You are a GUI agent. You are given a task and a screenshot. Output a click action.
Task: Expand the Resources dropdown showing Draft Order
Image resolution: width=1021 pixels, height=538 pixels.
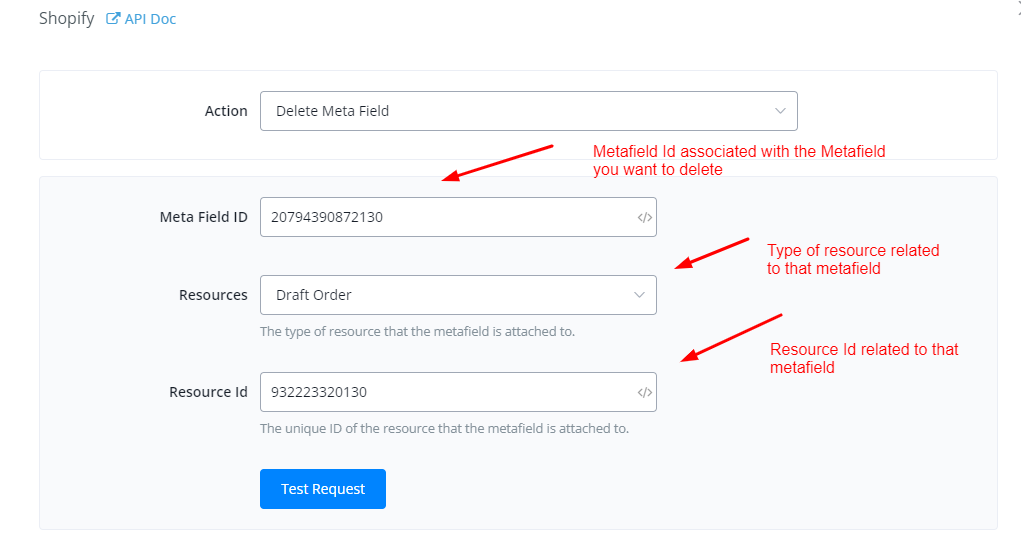(x=457, y=295)
